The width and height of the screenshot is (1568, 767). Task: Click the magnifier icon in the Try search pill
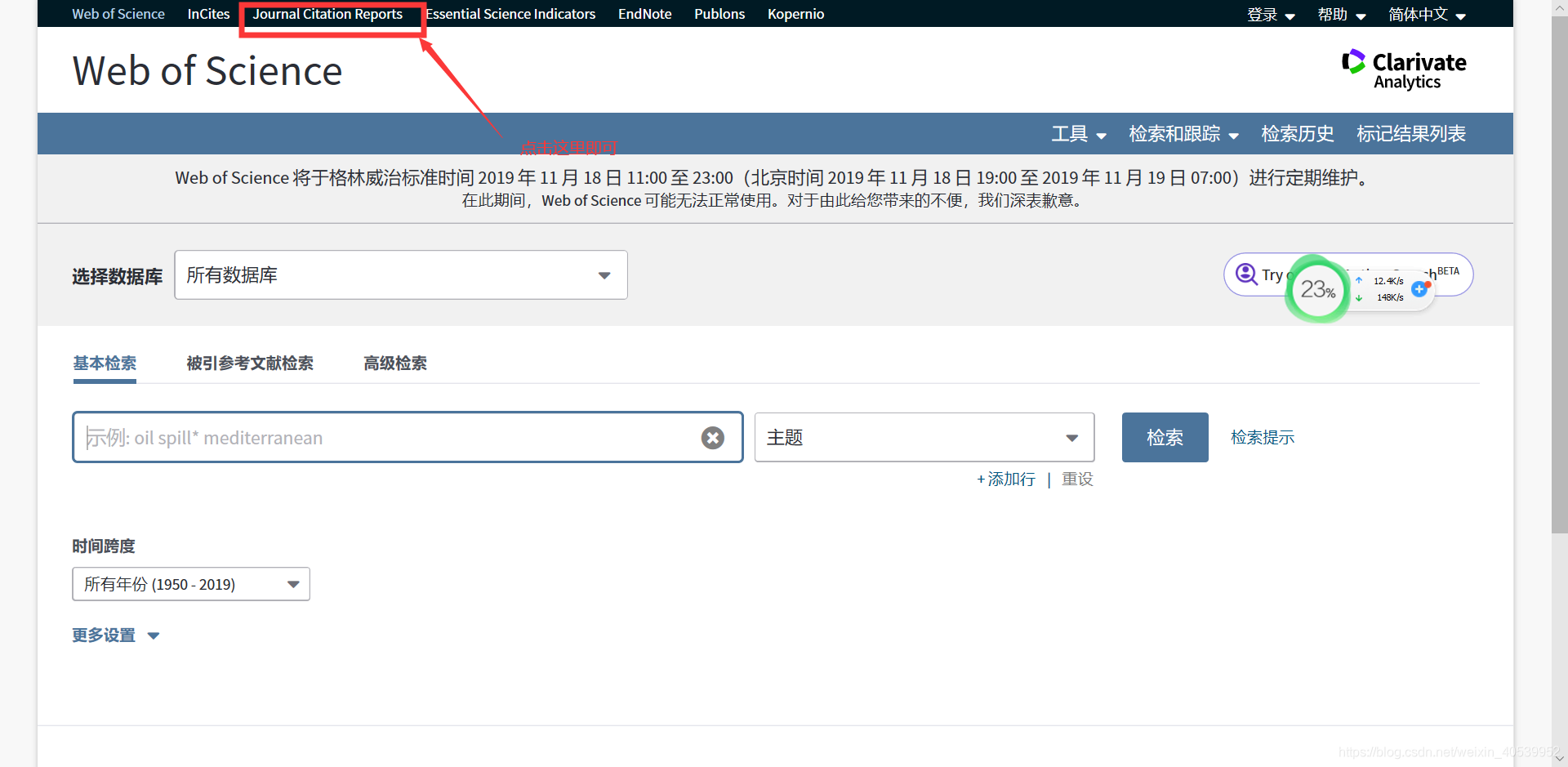pyautogui.click(x=1246, y=274)
